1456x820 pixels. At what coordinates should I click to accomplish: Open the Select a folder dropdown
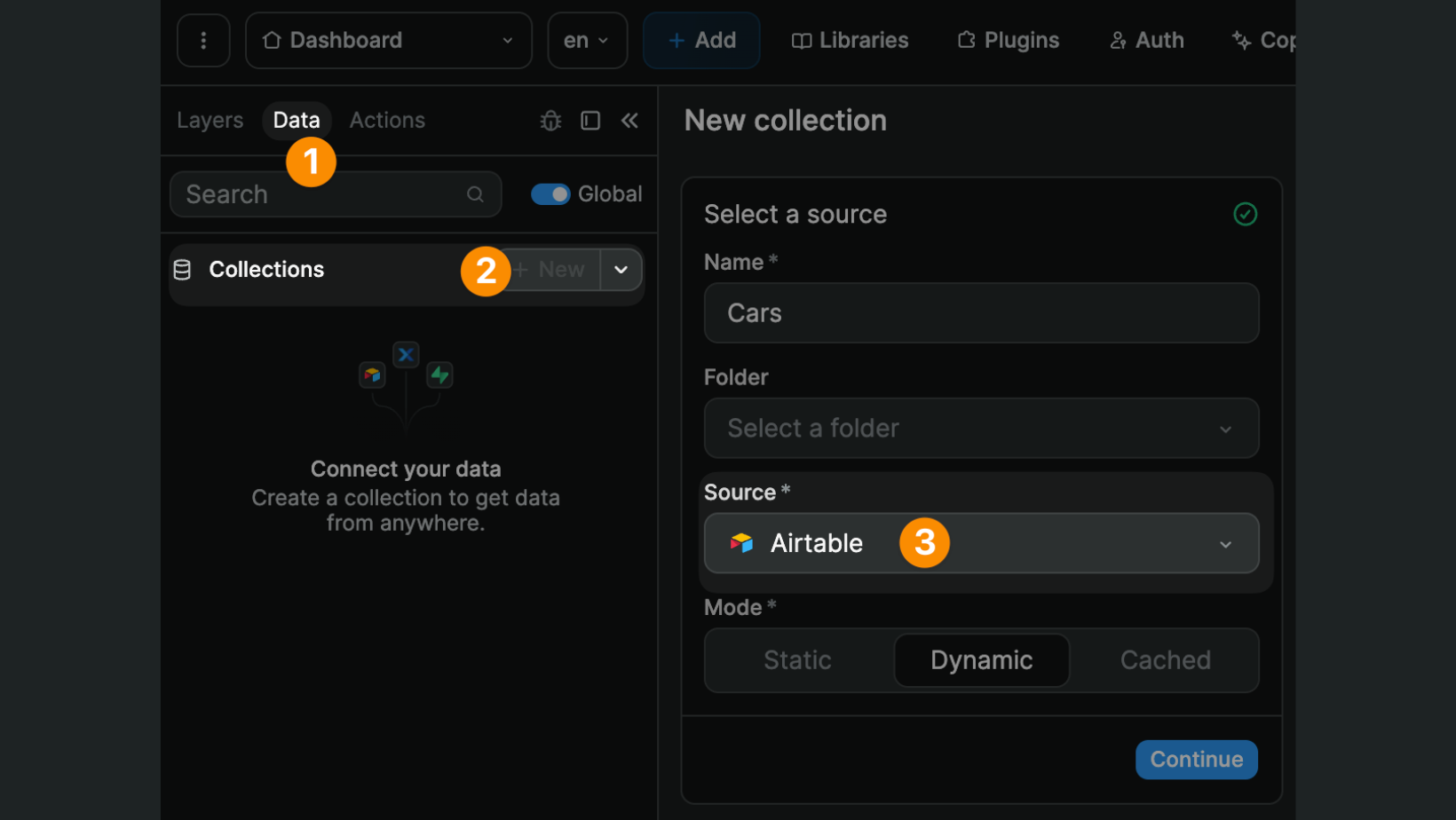pos(981,428)
